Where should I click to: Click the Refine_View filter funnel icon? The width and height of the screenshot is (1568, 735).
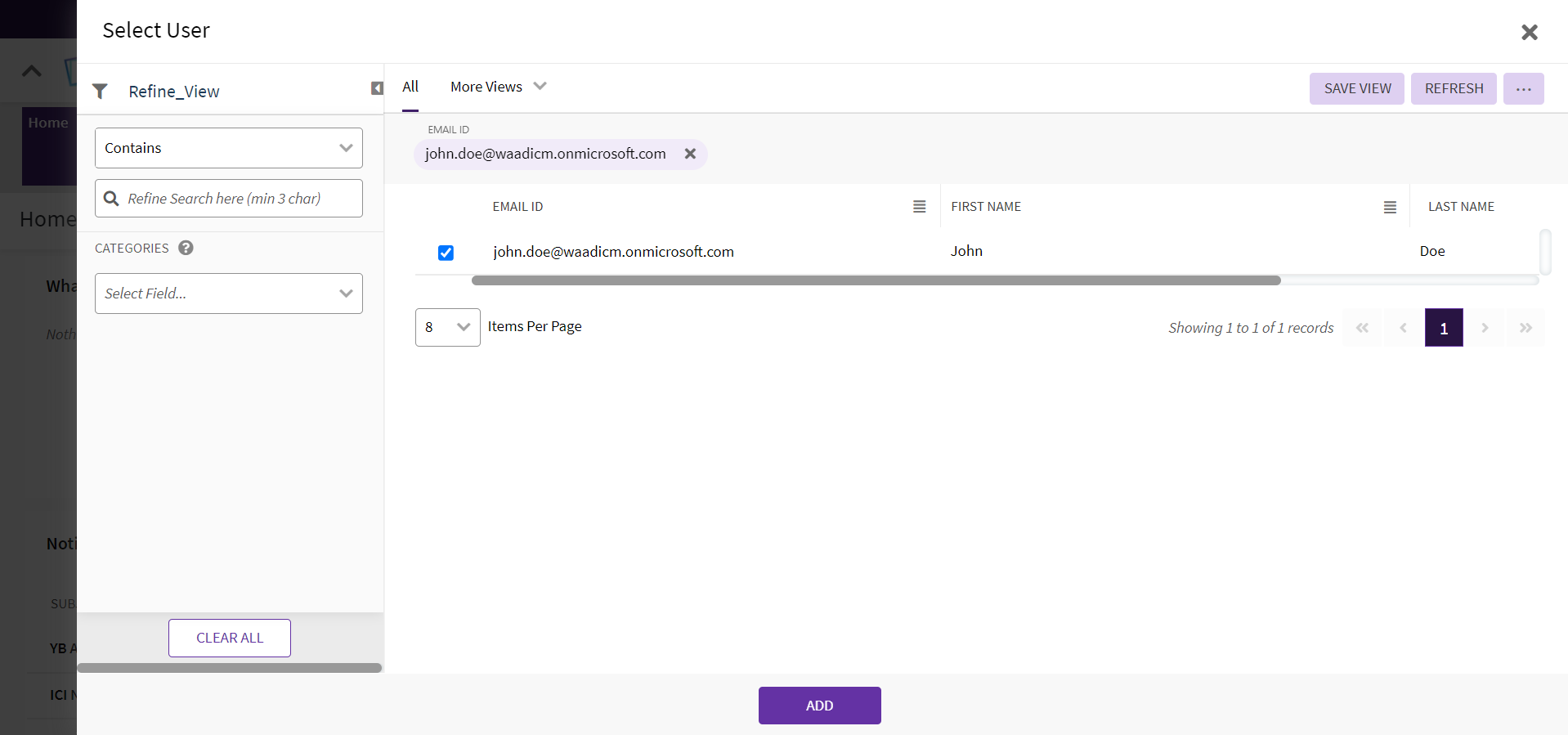click(x=100, y=92)
